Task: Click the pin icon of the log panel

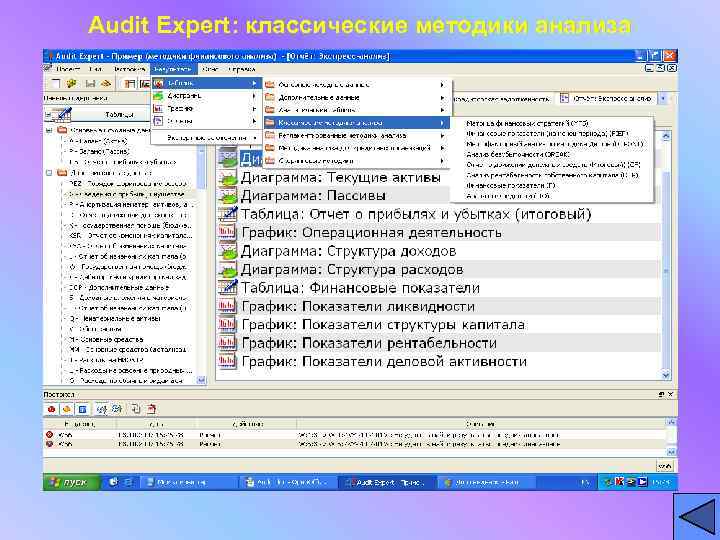Action: click(661, 394)
